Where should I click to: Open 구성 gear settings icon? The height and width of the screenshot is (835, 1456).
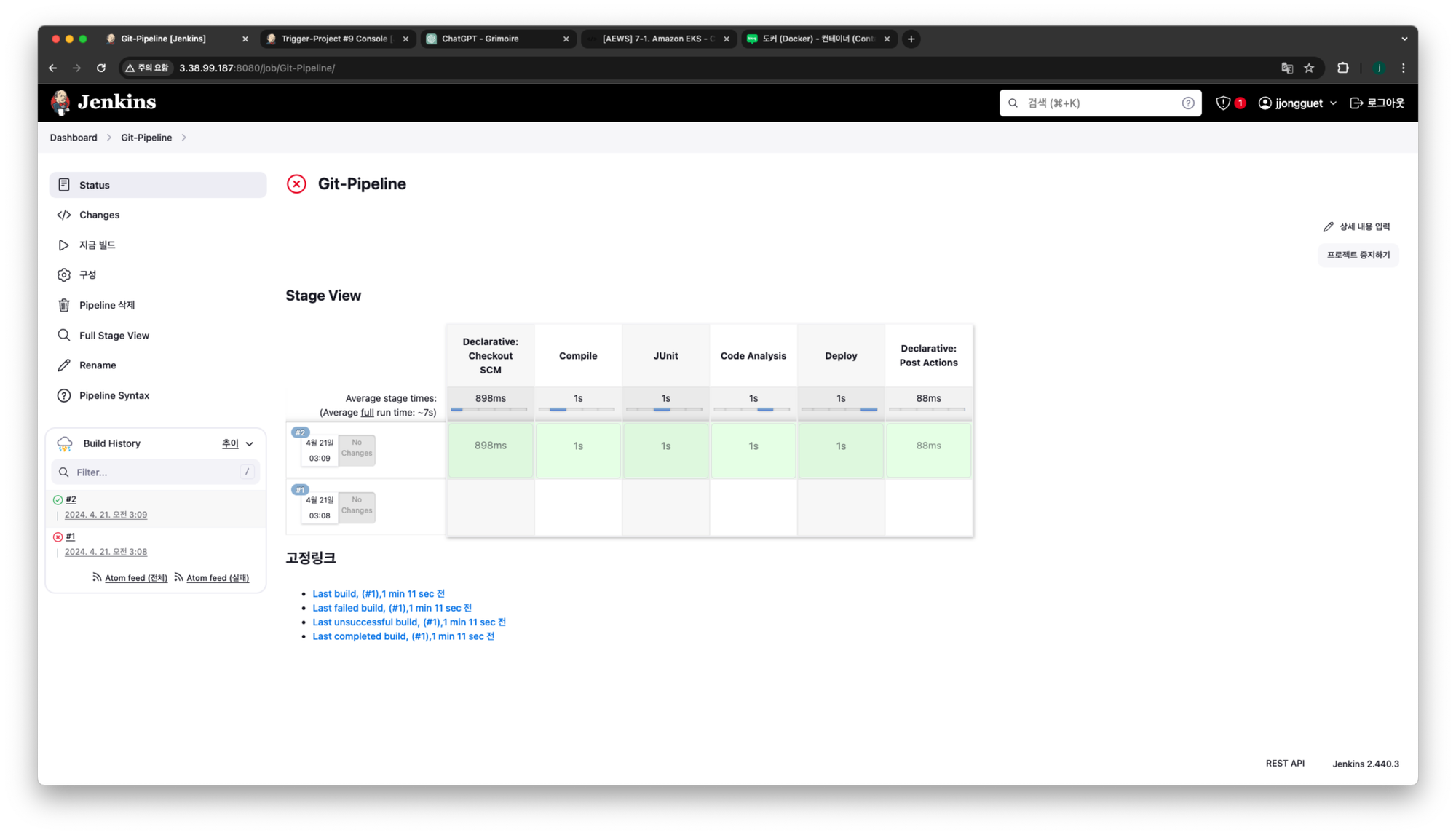[x=64, y=274]
